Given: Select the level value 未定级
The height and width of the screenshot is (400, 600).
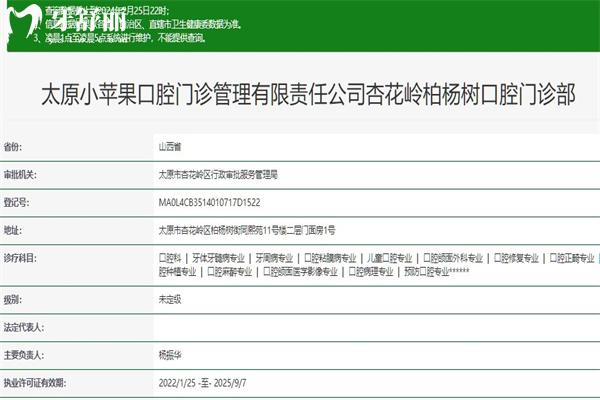Looking at the screenshot, I should point(170,299).
